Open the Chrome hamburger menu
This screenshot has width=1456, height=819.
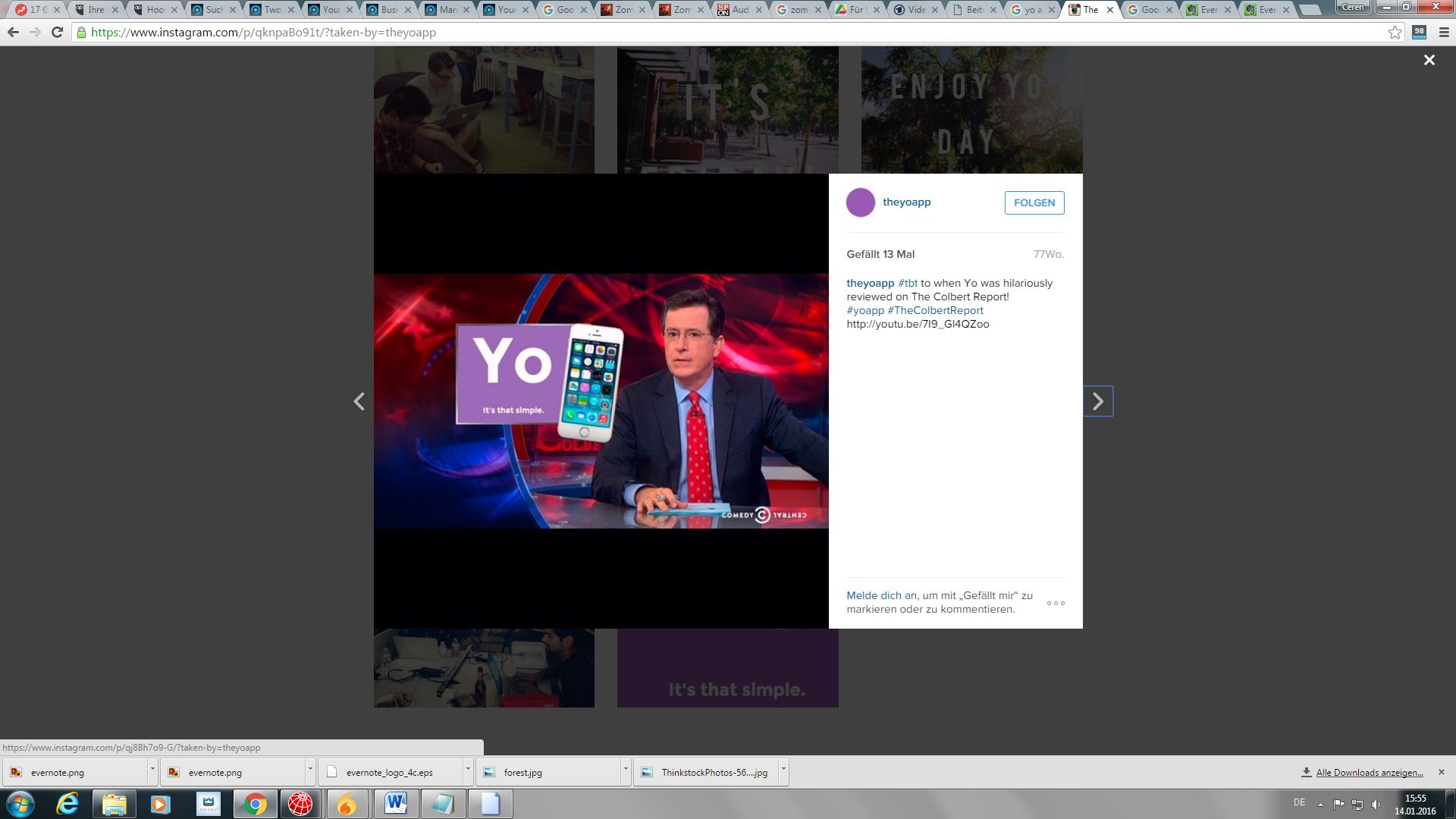pyautogui.click(x=1444, y=33)
